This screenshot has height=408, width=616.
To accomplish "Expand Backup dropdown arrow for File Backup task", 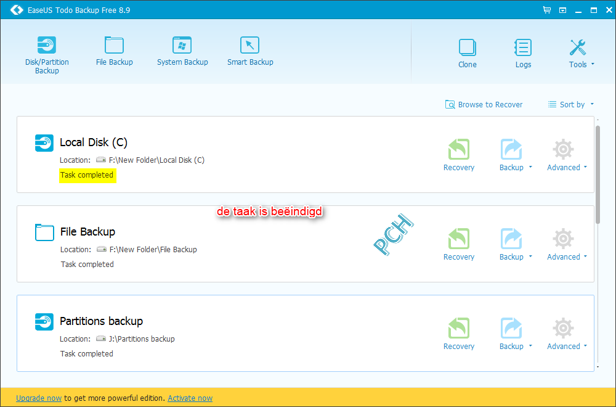I will click(x=530, y=256).
